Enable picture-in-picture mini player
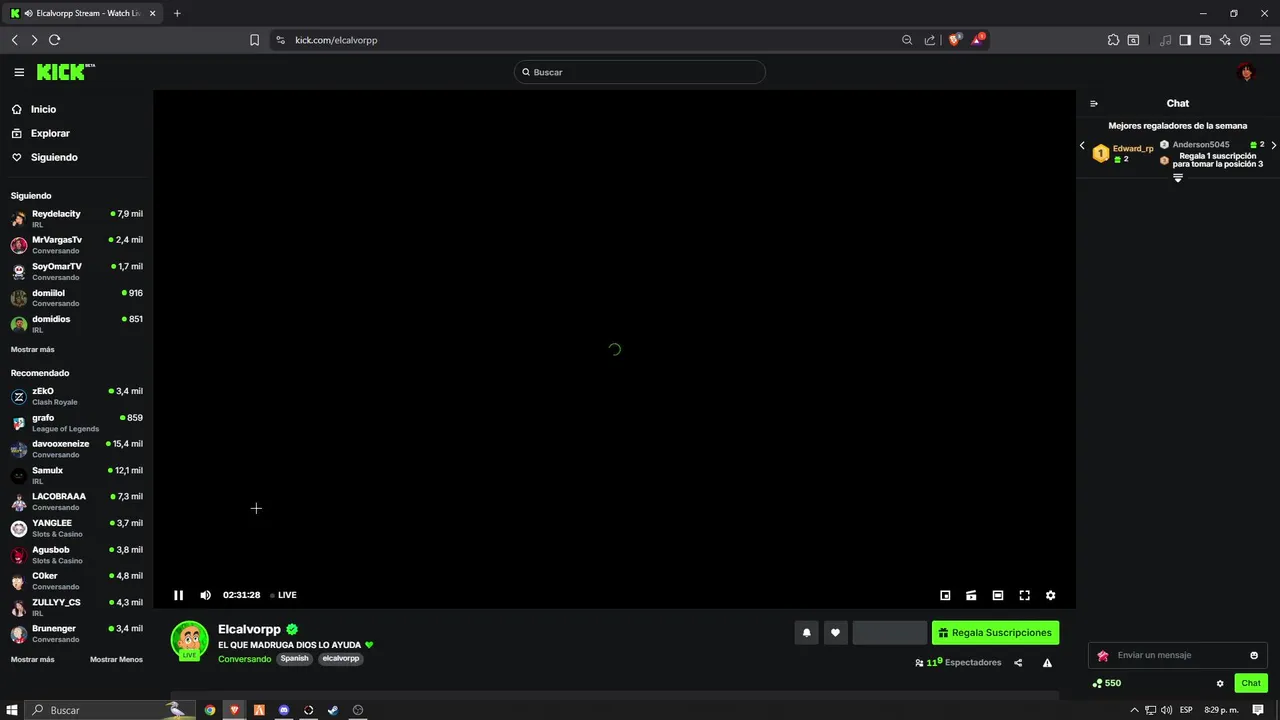The width and height of the screenshot is (1280, 720). tap(945, 595)
